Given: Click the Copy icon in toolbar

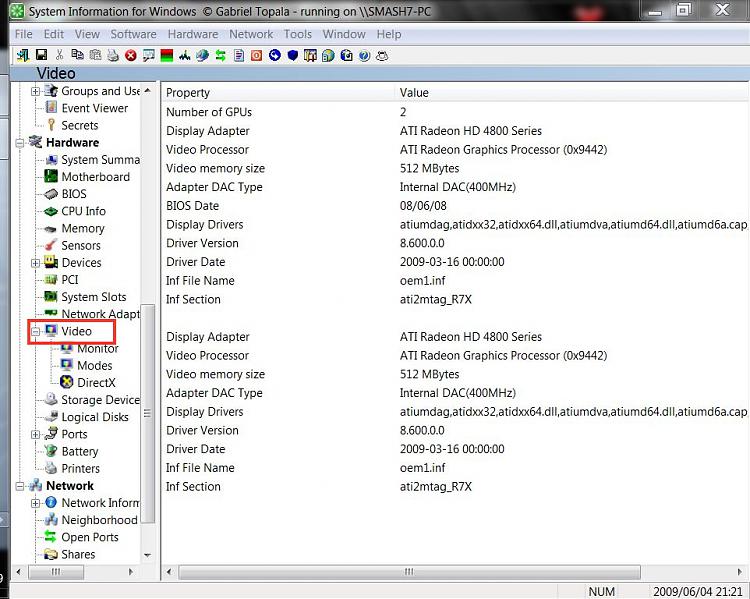Looking at the screenshot, I should [x=77, y=55].
